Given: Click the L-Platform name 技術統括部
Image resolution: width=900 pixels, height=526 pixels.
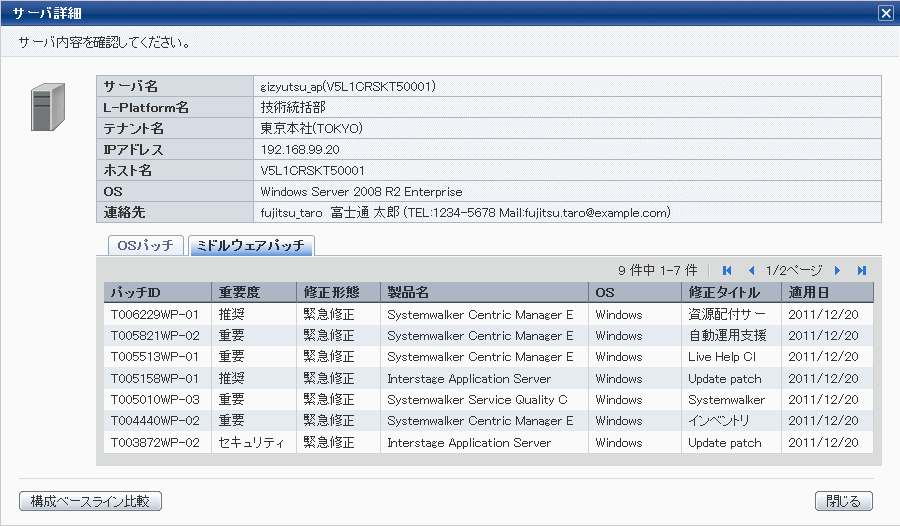Looking at the screenshot, I should (293, 107).
